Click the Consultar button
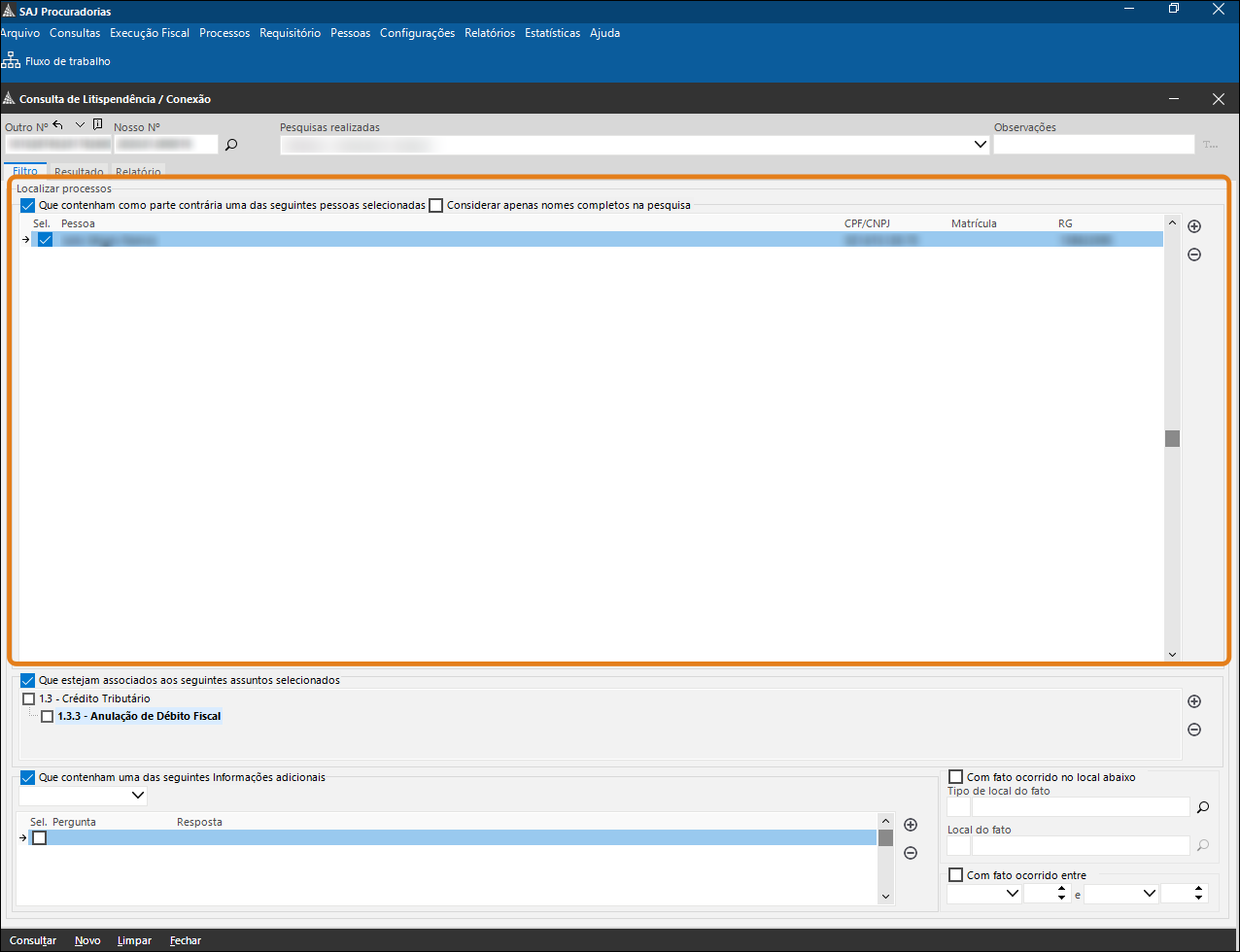The width and height of the screenshot is (1240, 952). pos(33,940)
